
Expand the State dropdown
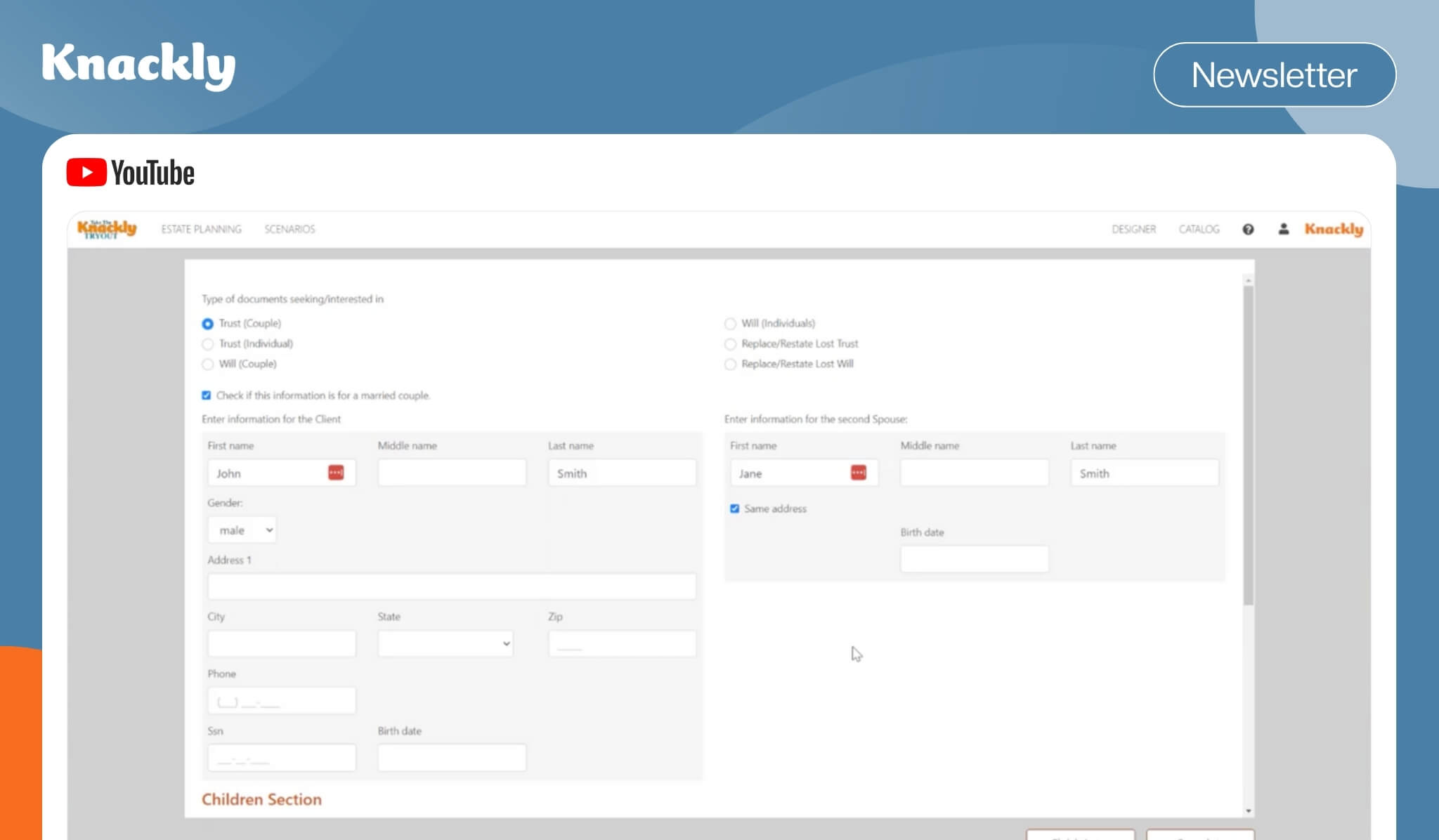[445, 643]
